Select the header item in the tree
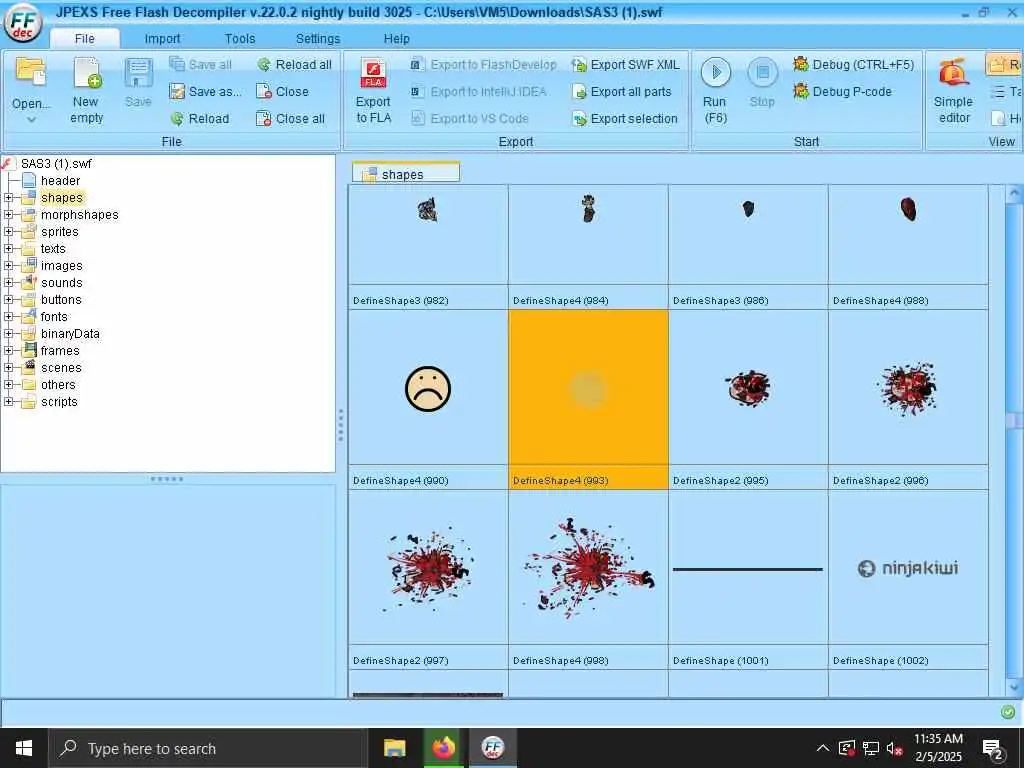1024x768 pixels. tap(60, 180)
